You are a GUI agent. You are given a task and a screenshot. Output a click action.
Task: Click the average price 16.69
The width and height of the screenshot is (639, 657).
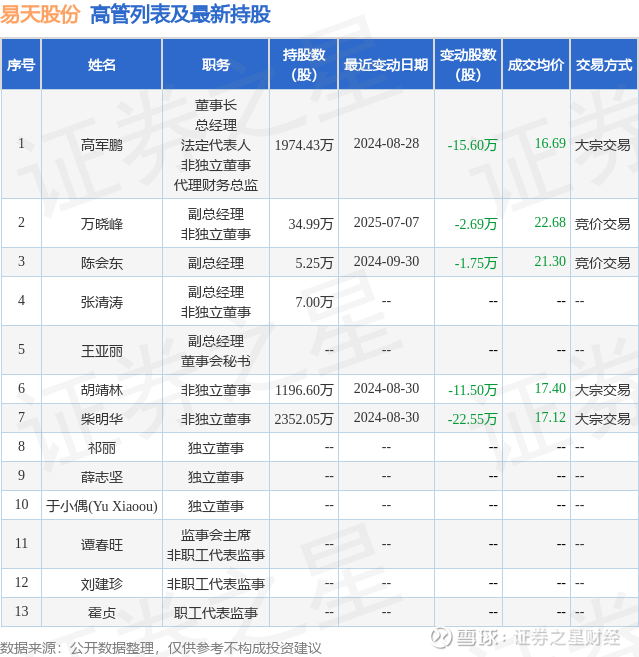coord(550,143)
